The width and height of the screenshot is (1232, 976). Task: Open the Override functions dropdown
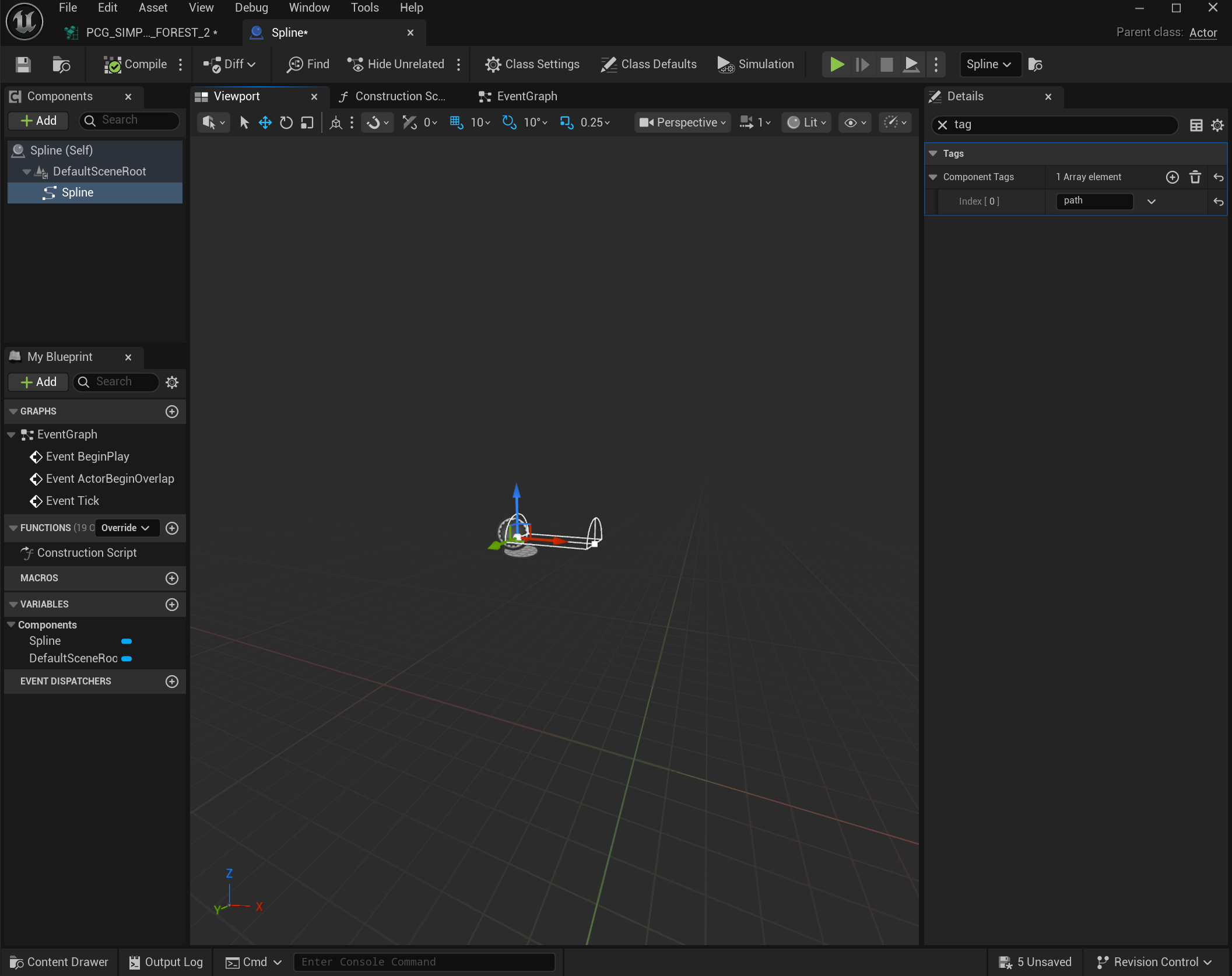click(x=125, y=528)
